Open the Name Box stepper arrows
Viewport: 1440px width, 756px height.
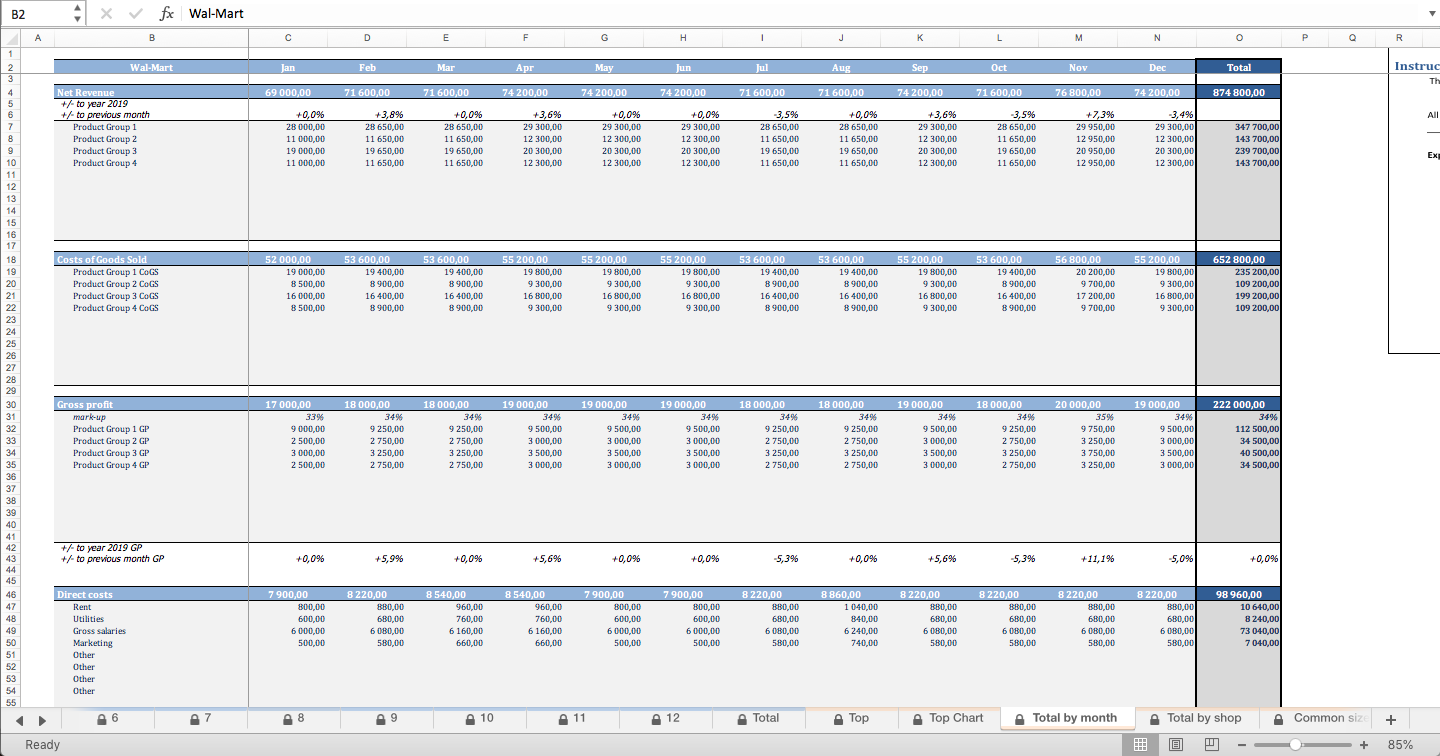(79, 13)
